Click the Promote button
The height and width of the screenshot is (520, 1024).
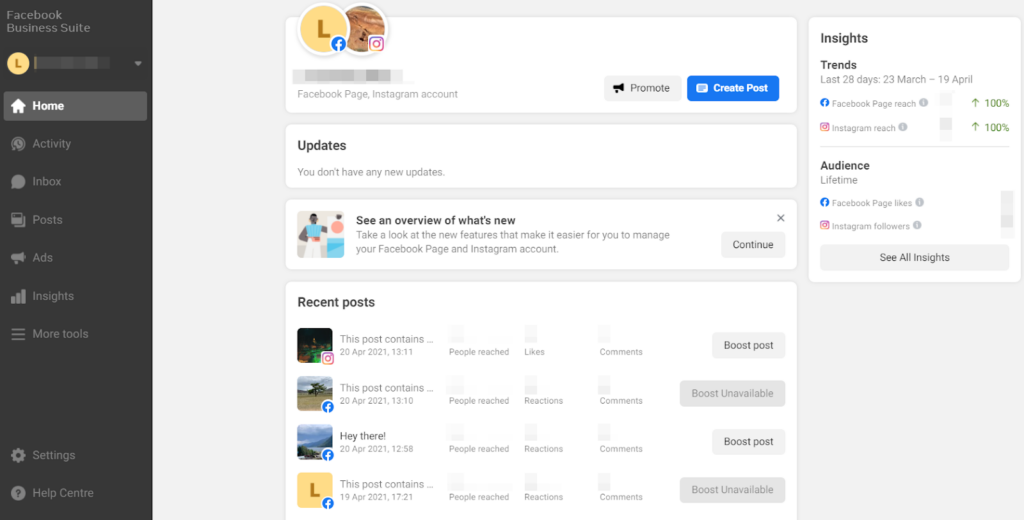(642, 88)
